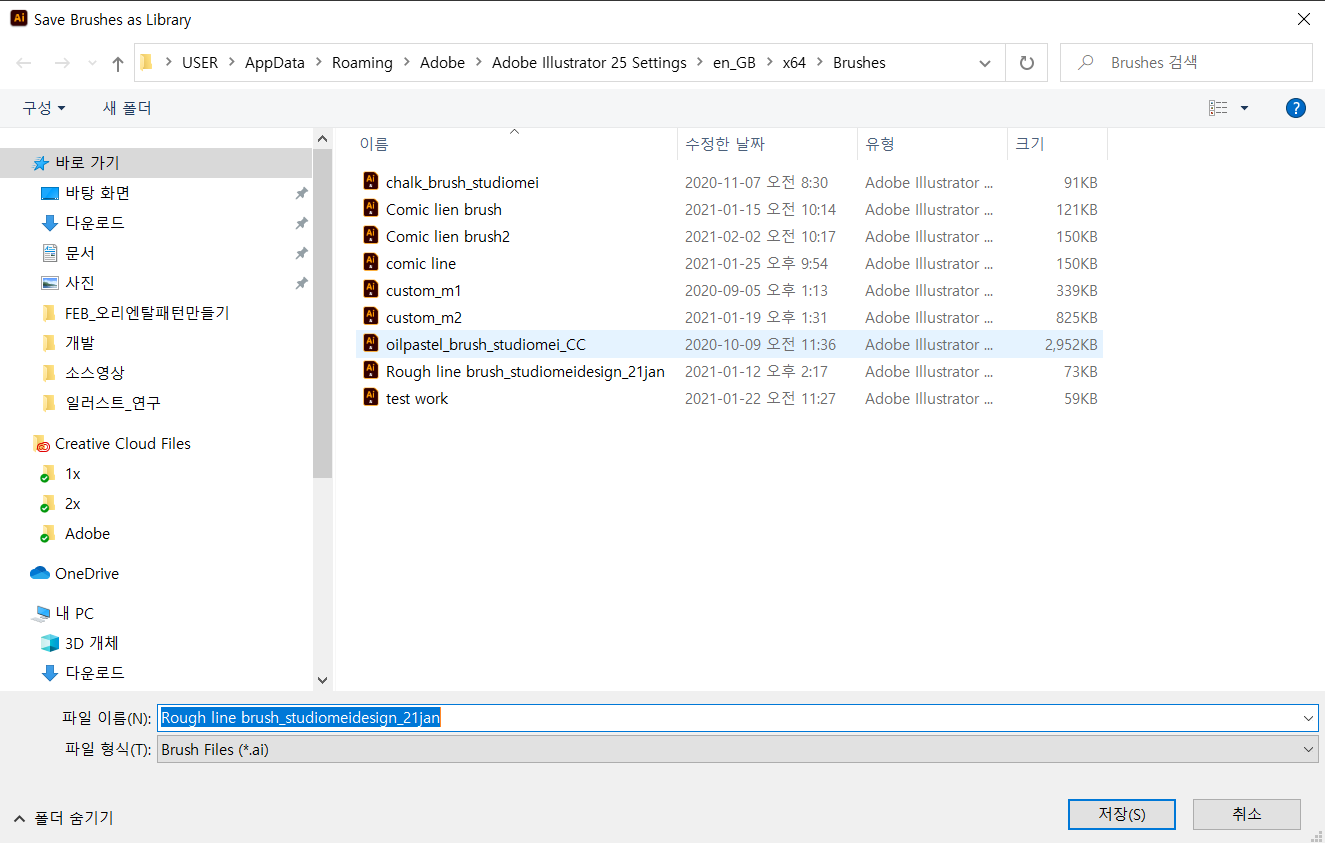Click the navigation pane scroll up arrow
The height and width of the screenshot is (843, 1325).
322,139
